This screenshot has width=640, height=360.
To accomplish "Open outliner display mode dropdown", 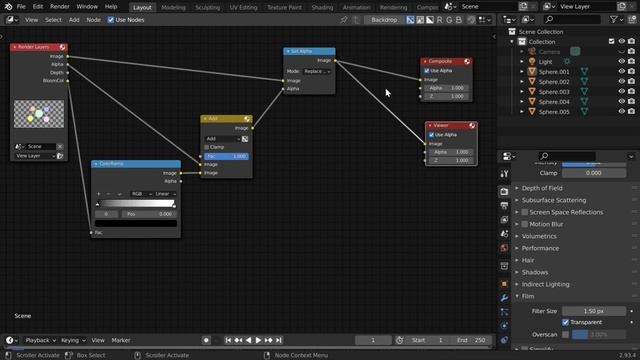I will pyautogui.click(x=528, y=19).
